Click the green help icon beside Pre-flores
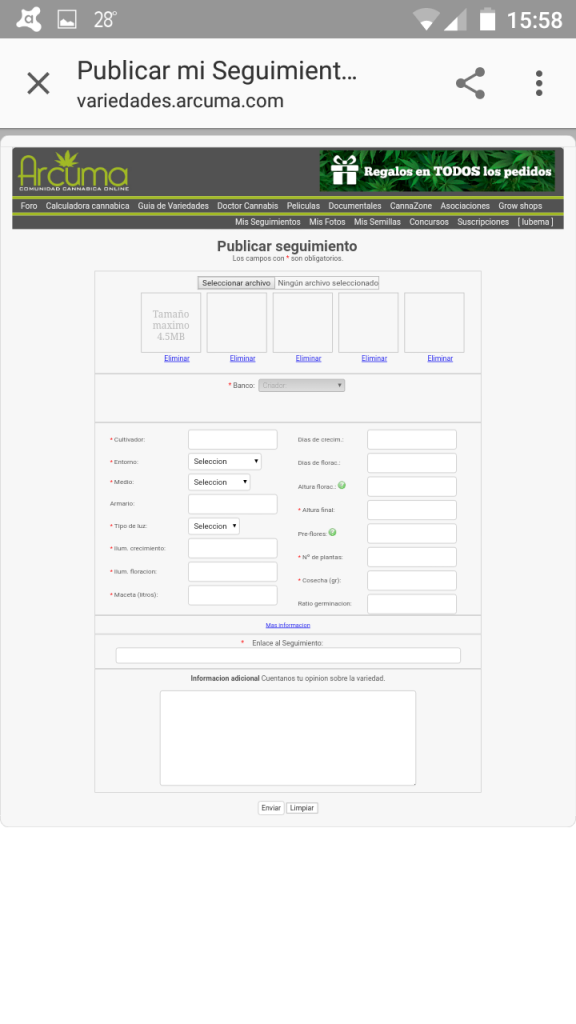Viewport: 576px width, 1024px height. pos(332,532)
